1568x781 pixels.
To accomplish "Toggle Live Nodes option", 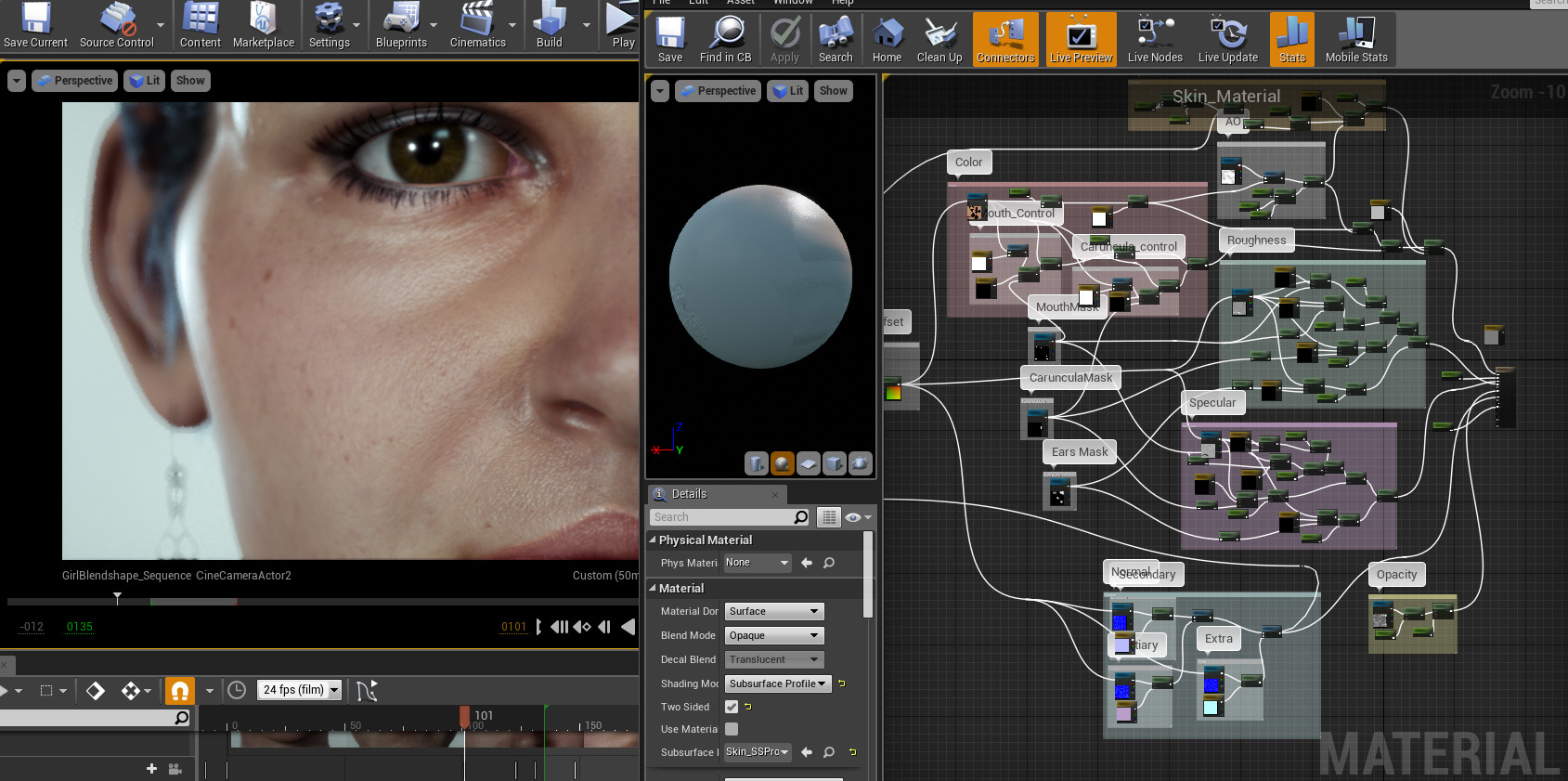I will point(1155,40).
